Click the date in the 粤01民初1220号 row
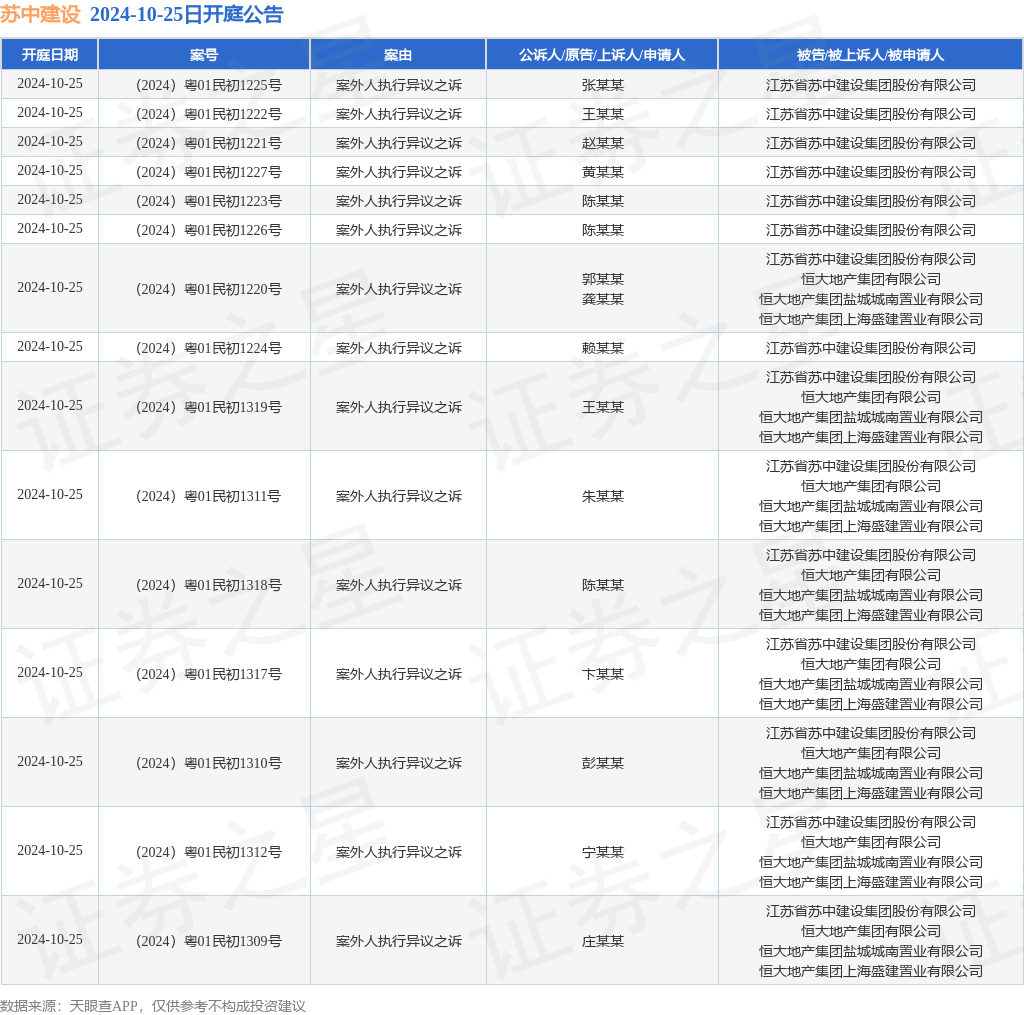Screen dimensions: 1024x1015 coord(50,287)
